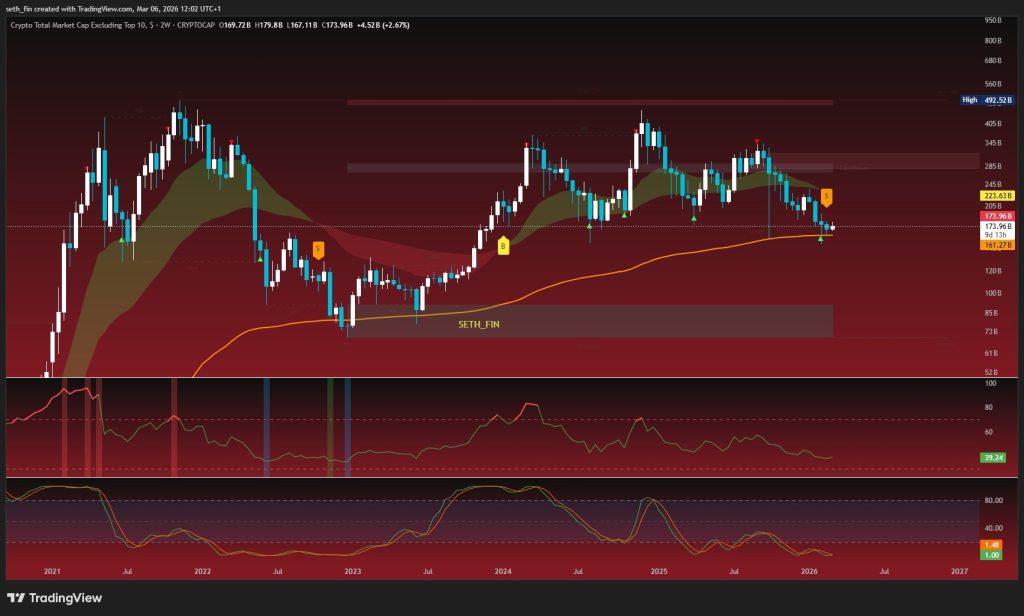Click the TradingView logo in the bottom-left corner
1024x616 pixels.
(x=55, y=597)
